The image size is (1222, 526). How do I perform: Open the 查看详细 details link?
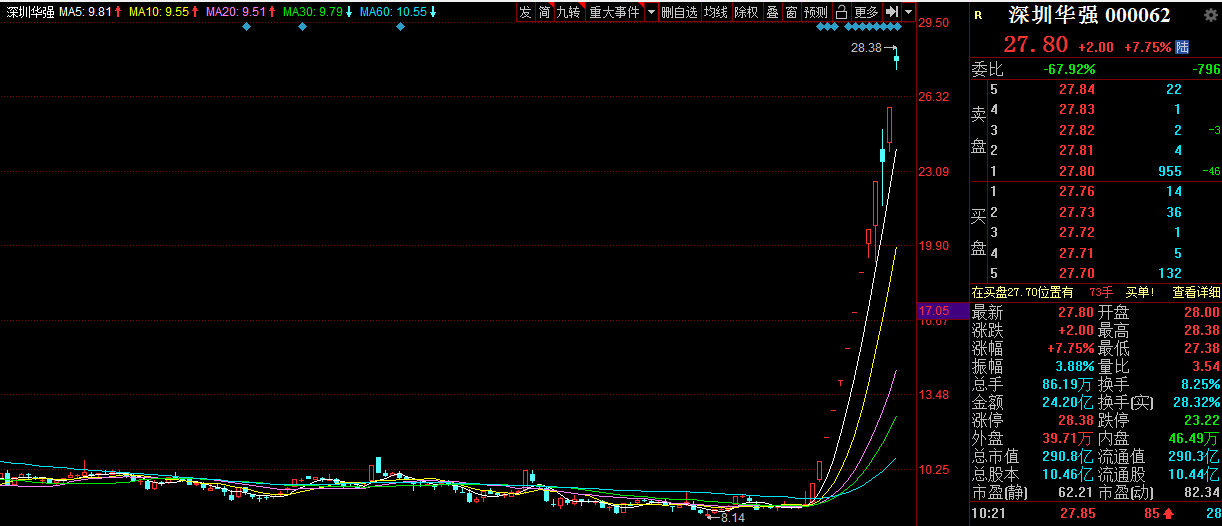1196,292
